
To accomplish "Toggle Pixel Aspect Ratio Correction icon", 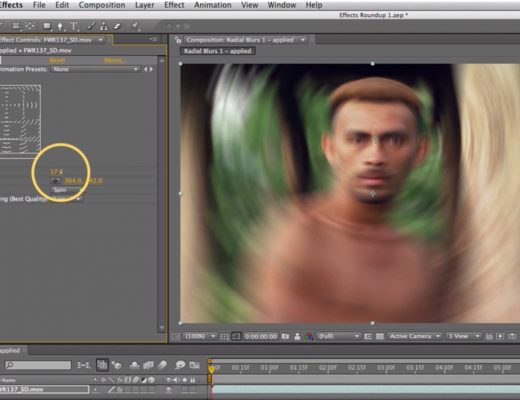I will pyautogui.click(x=489, y=336).
